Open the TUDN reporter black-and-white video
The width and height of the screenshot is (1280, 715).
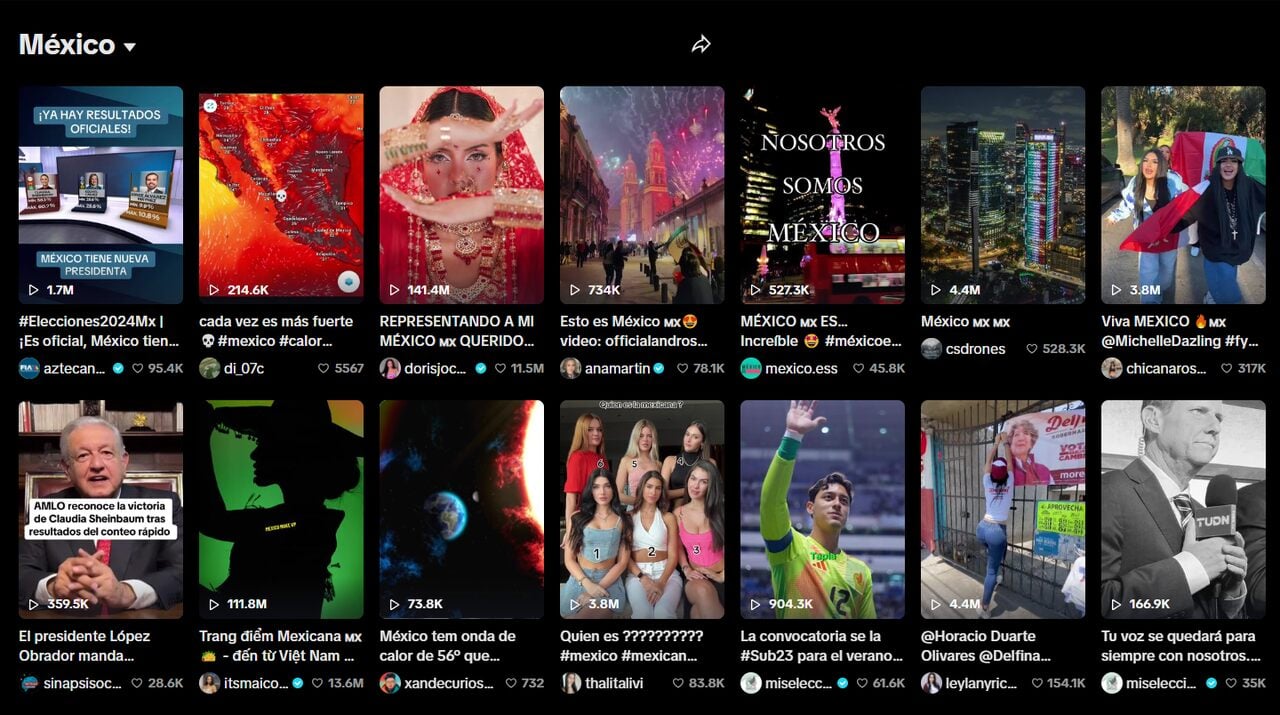(x=1183, y=509)
